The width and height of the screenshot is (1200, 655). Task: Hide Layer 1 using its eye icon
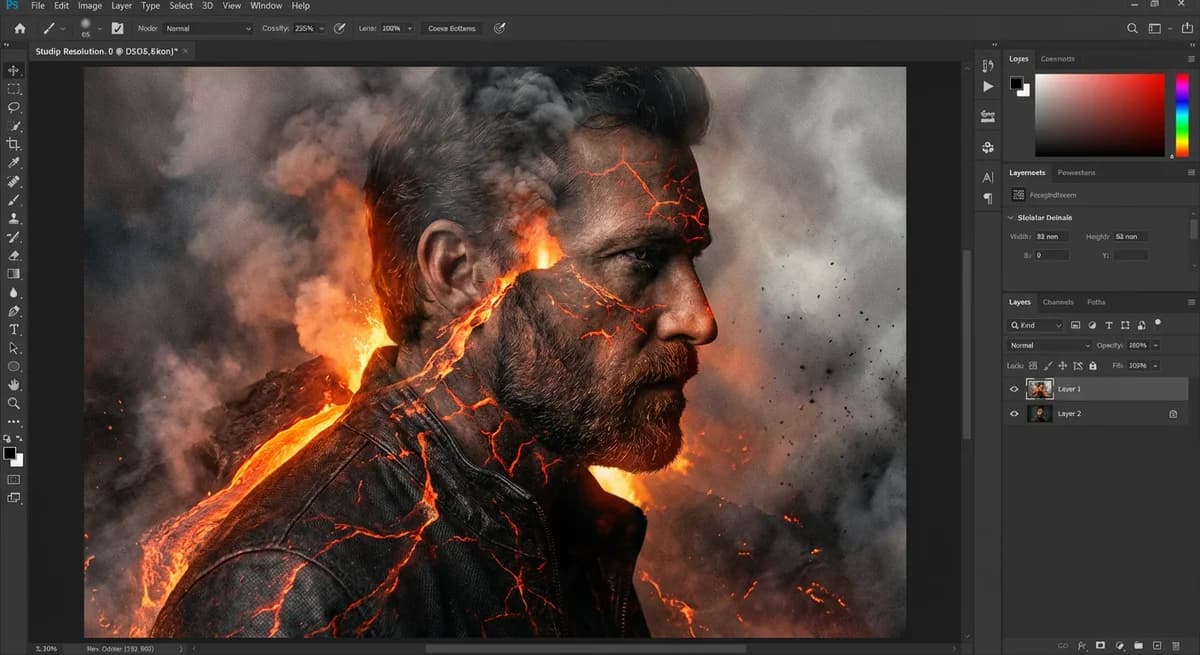(x=1014, y=389)
